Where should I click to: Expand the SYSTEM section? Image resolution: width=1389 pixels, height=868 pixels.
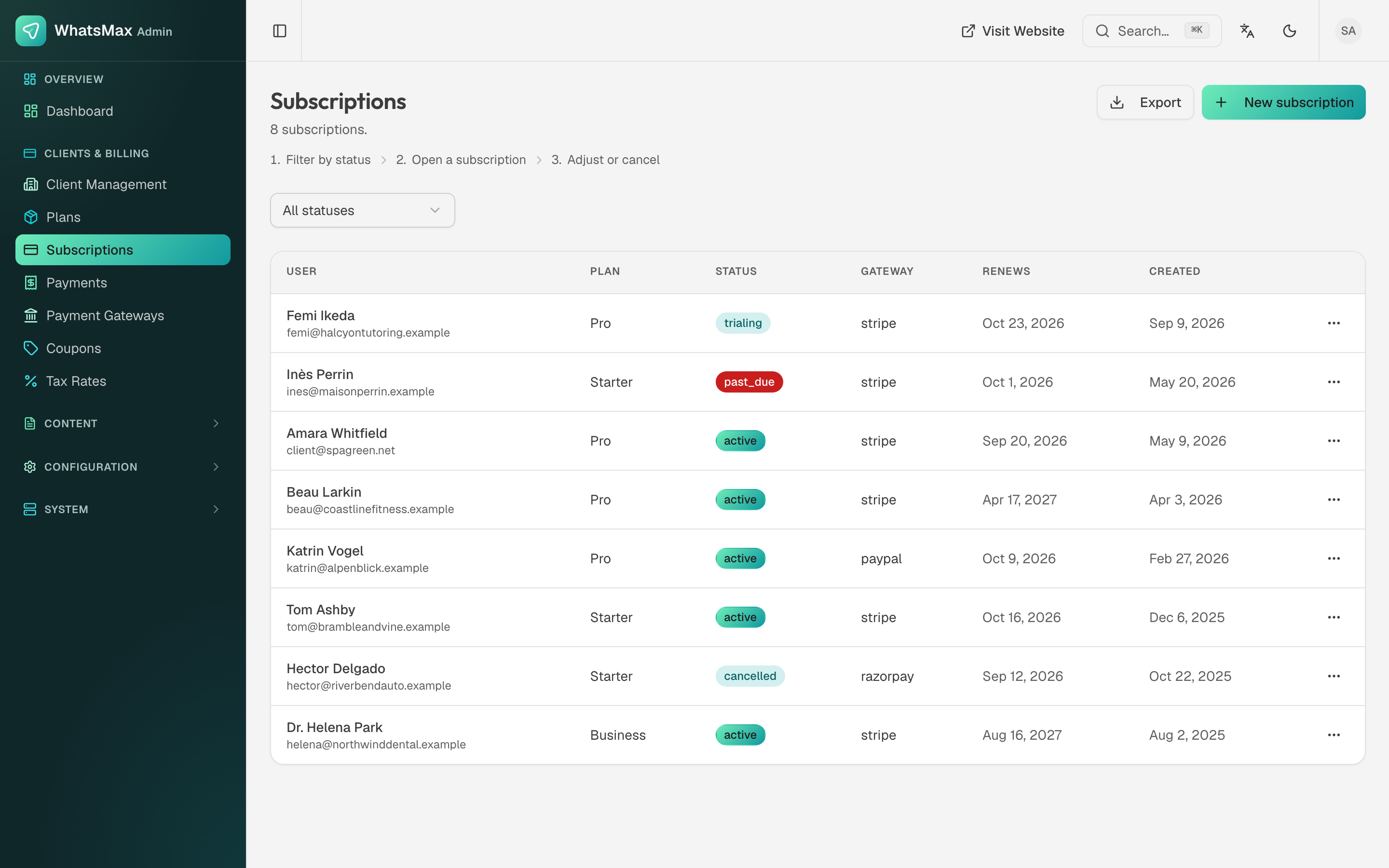123,510
